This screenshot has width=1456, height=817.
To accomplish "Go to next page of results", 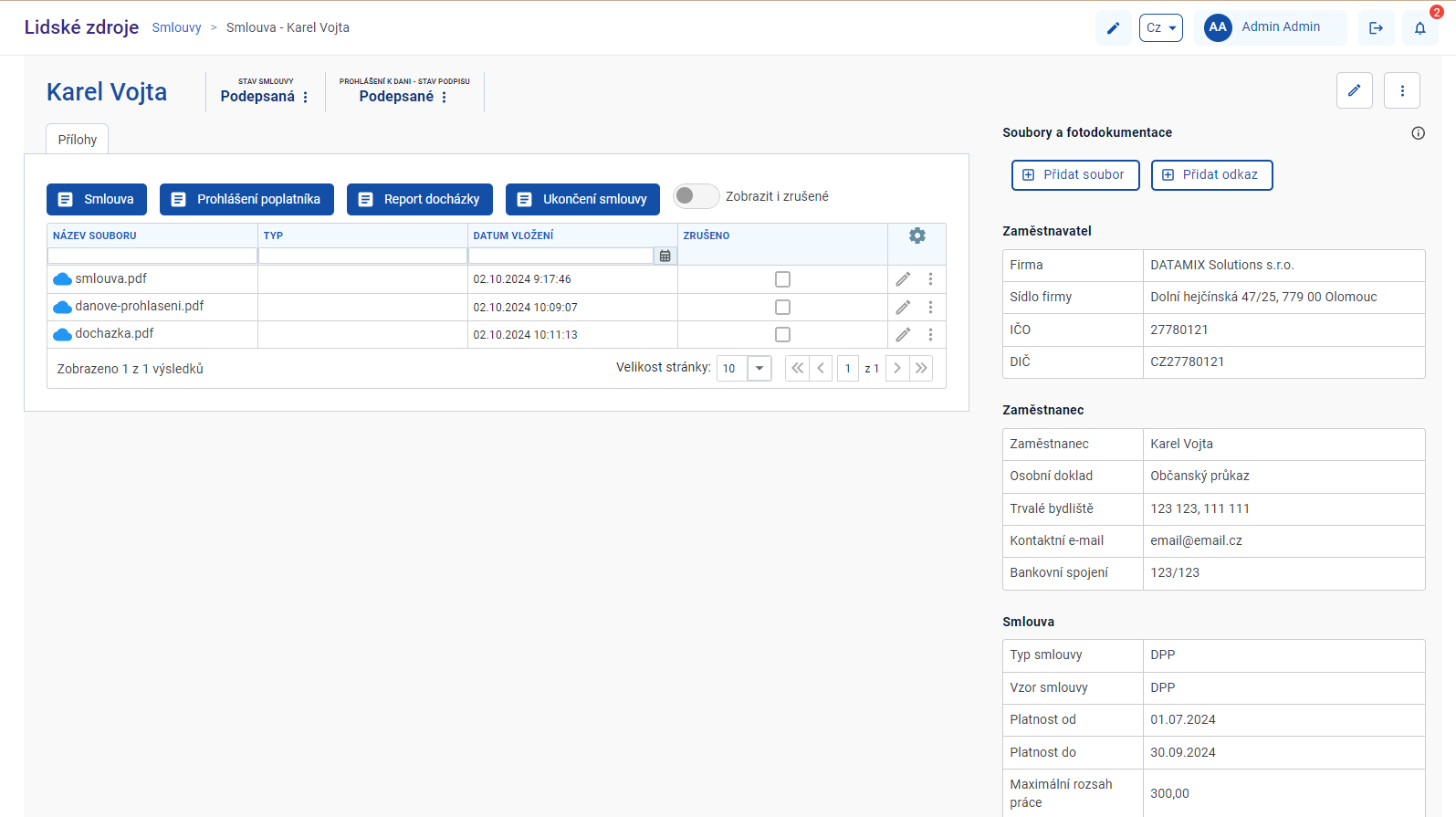I will (897, 369).
